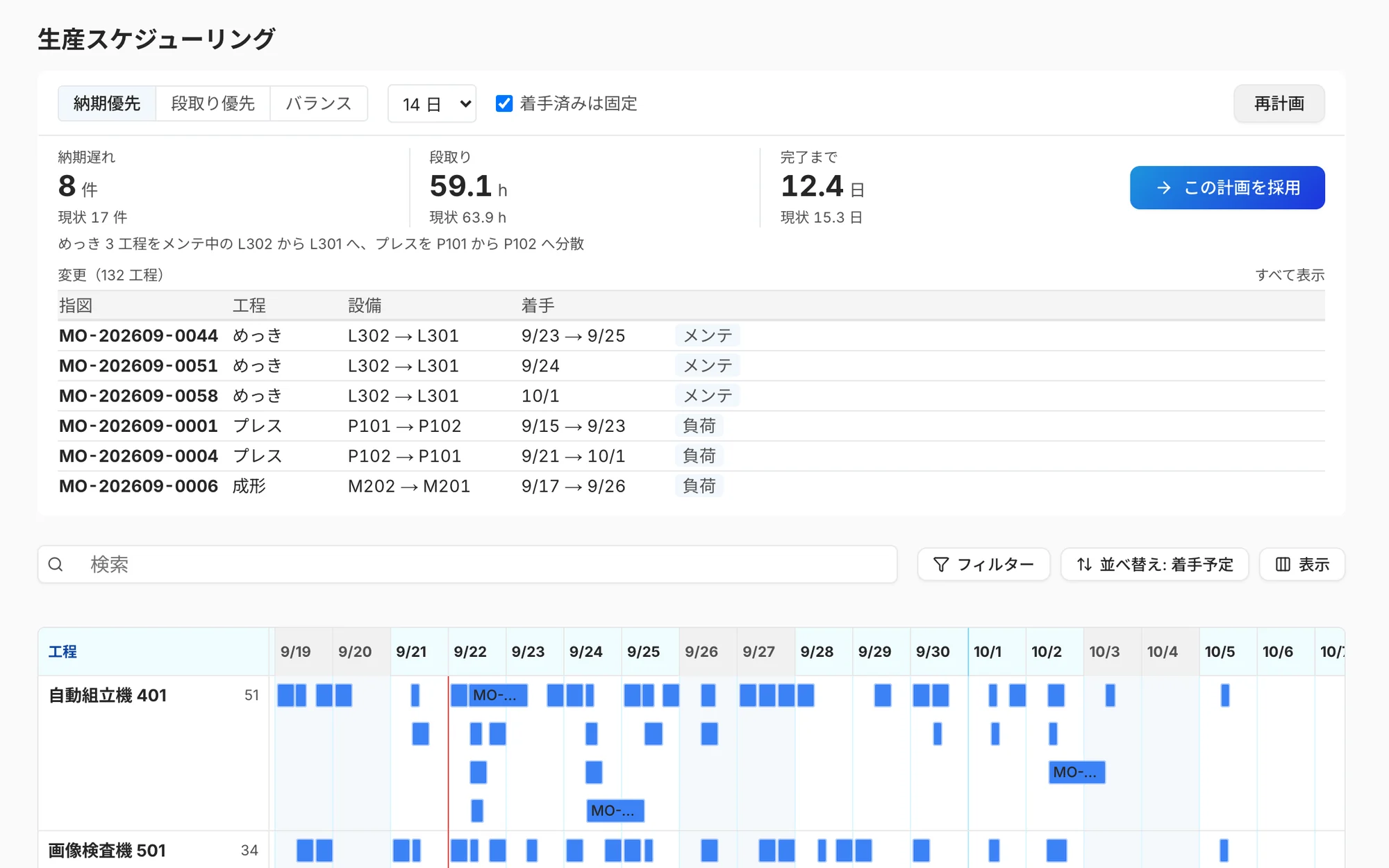Click the 設備 column header
Image resolution: width=1389 pixels, height=868 pixels.
coord(365,306)
